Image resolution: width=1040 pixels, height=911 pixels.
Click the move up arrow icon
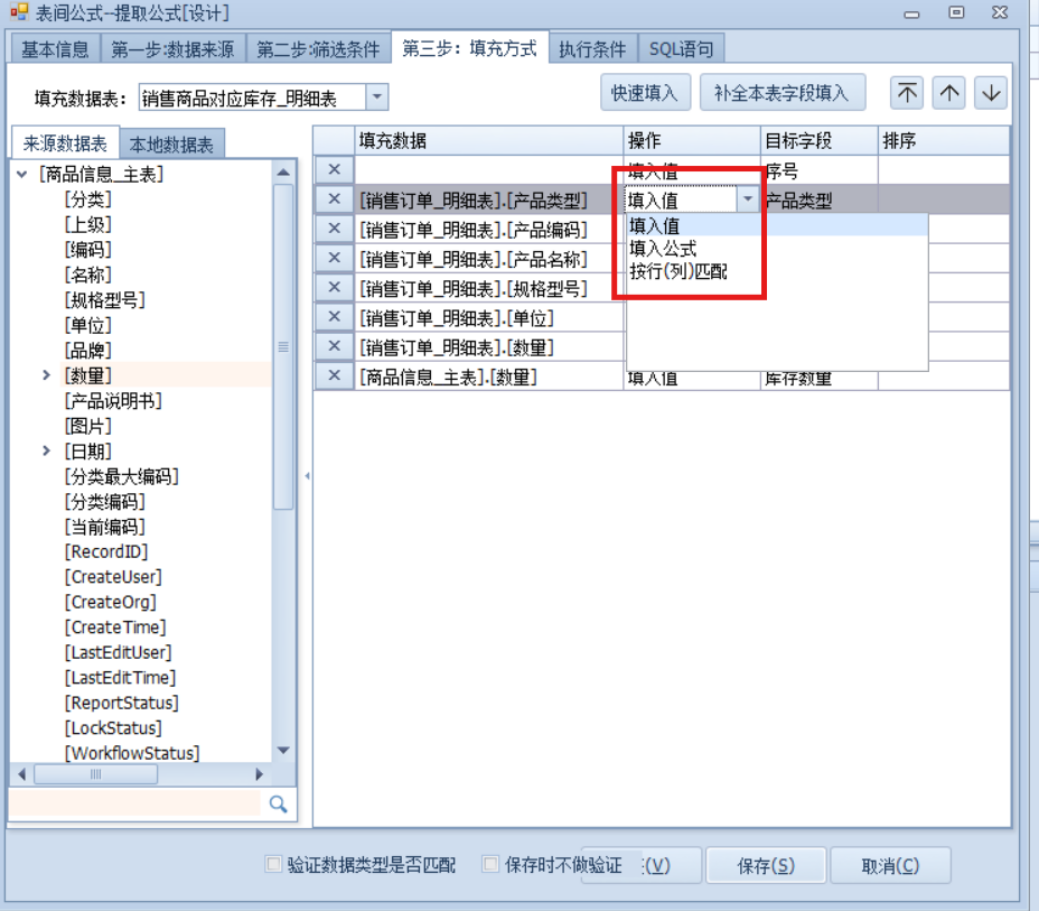coord(949,93)
